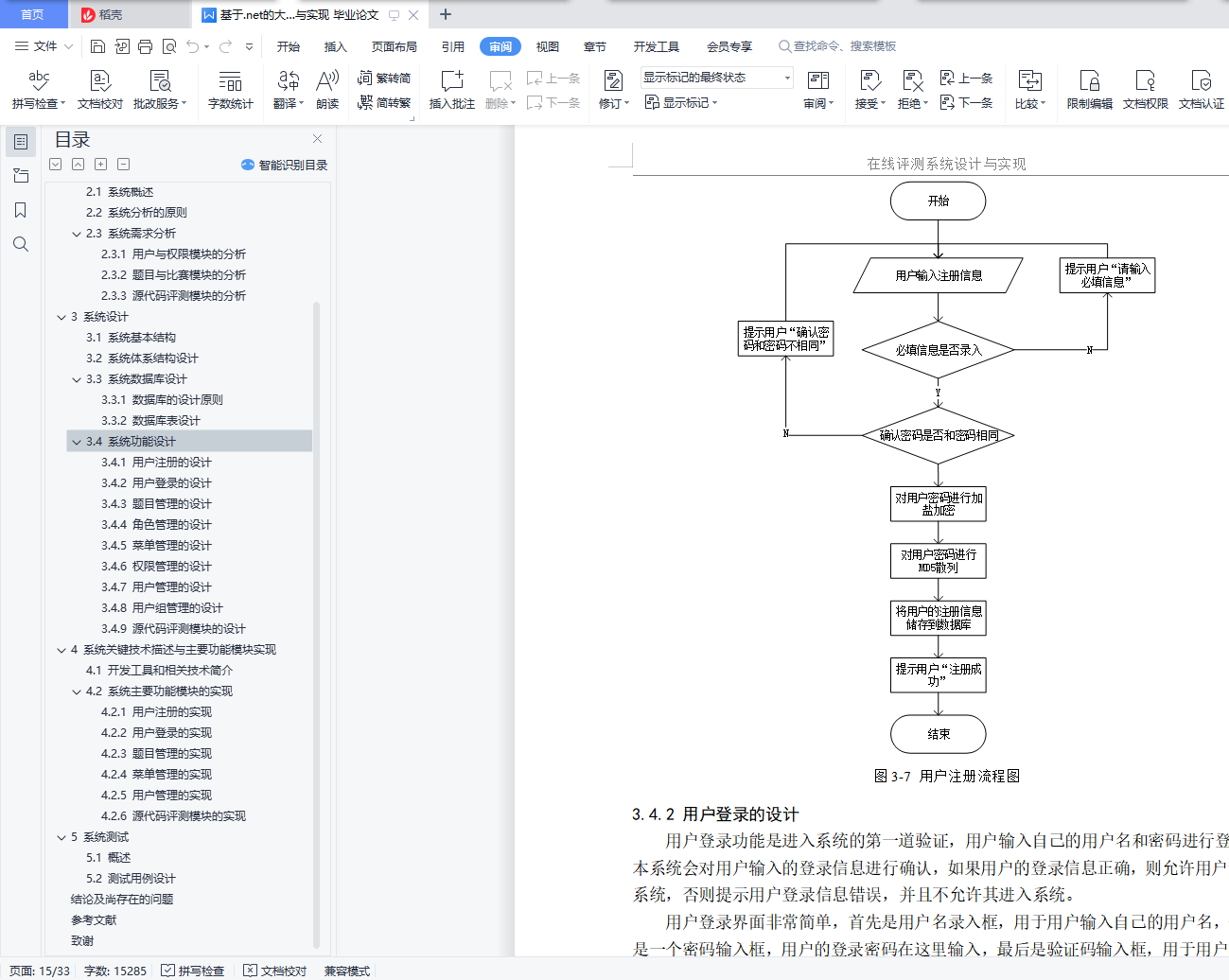Image resolution: width=1229 pixels, height=980 pixels.
Task: Click 智能识别目录 link
Action: 285,165
